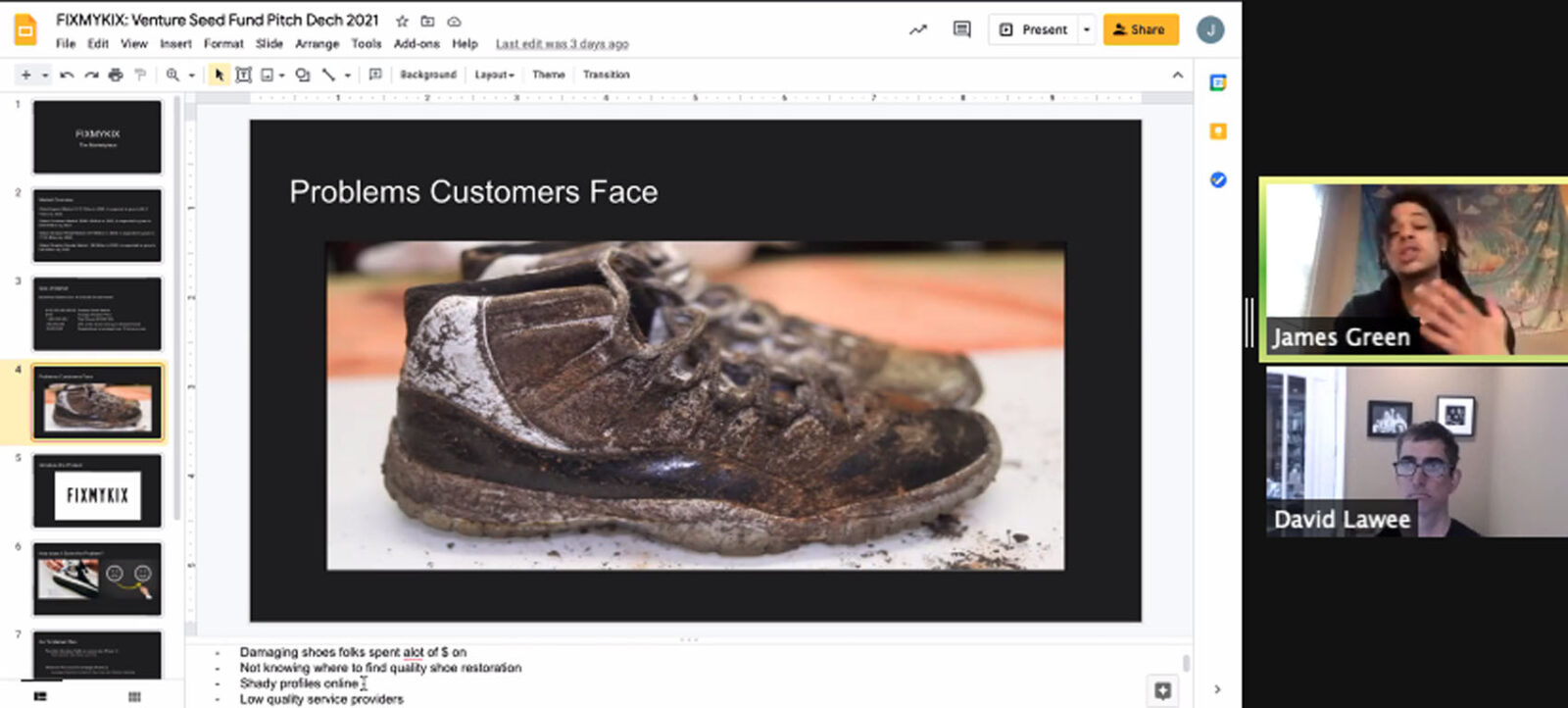1568x708 pixels.
Task: Click the Transition button
Action: pos(607,75)
